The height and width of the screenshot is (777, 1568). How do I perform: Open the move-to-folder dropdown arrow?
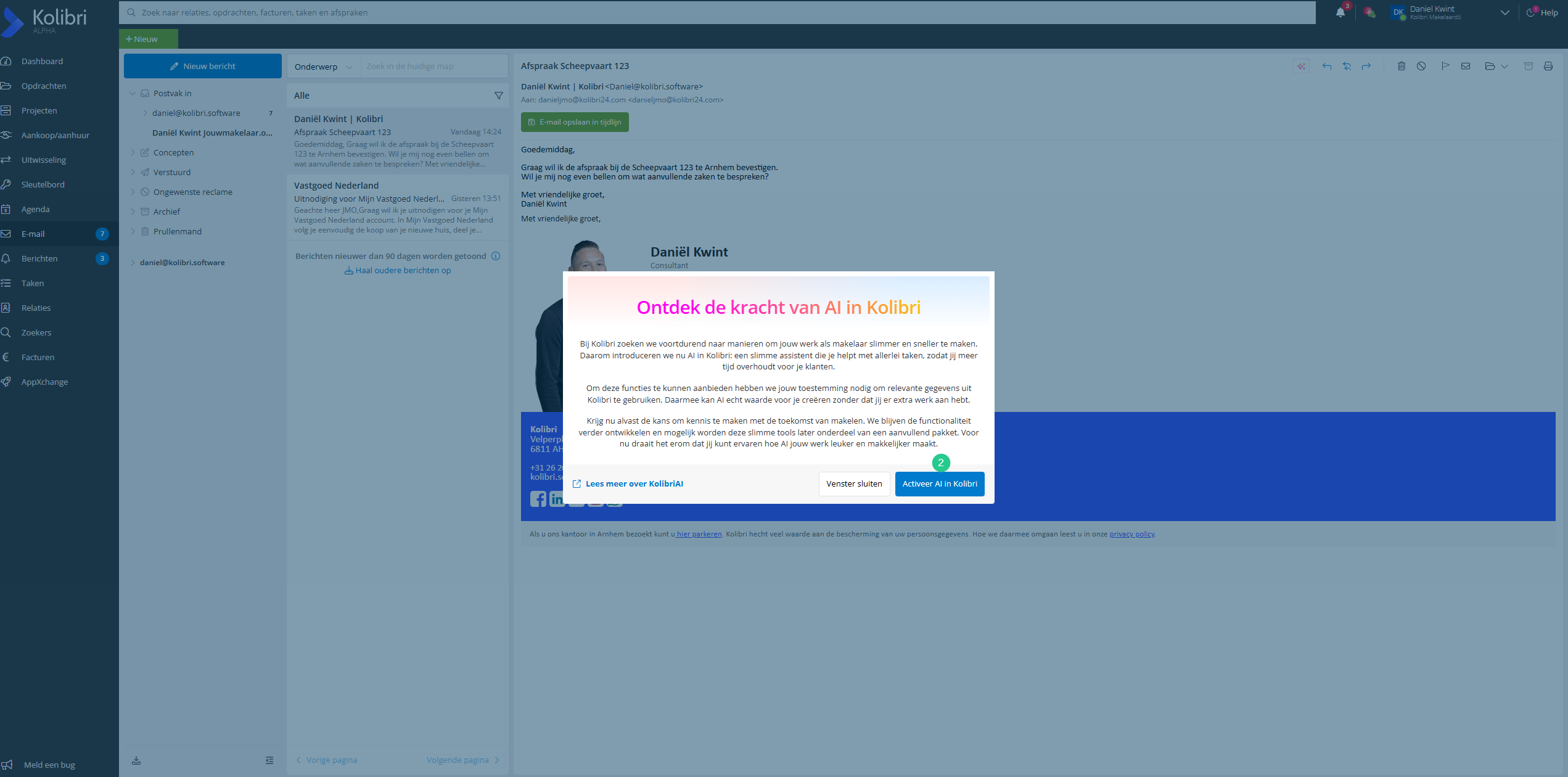(x=1504, y=66)
